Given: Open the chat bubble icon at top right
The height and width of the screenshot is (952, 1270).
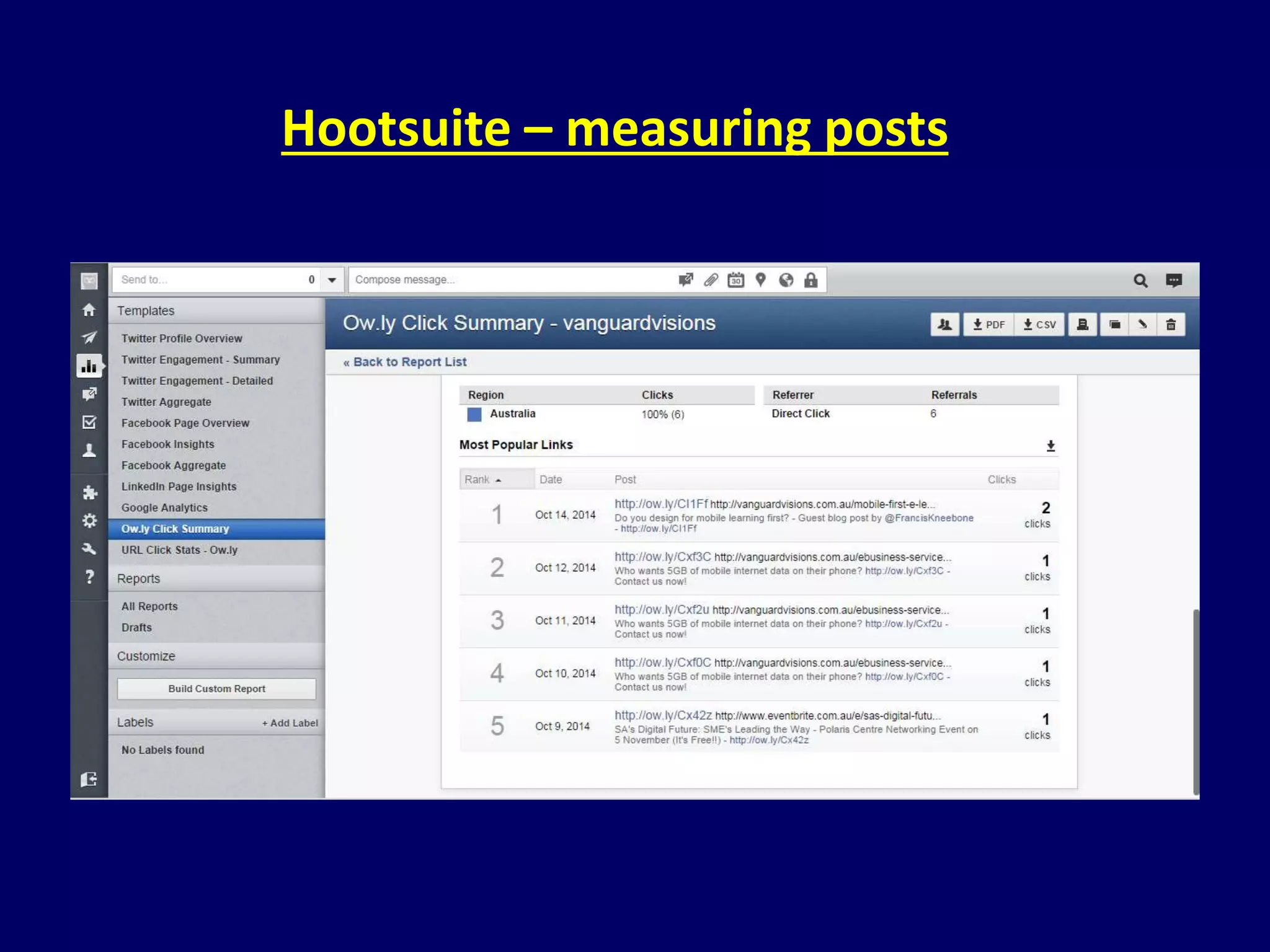Looking at the screenshot, I should coord(1174,281).
